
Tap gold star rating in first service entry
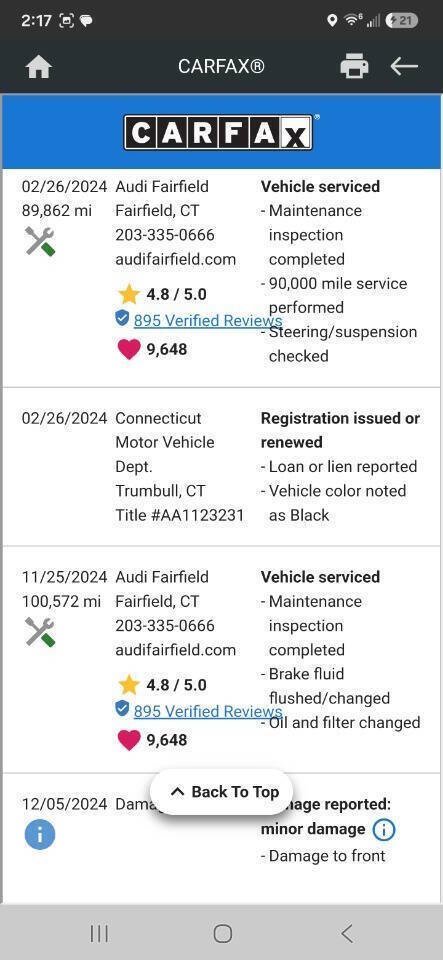[x=129, y=294]
